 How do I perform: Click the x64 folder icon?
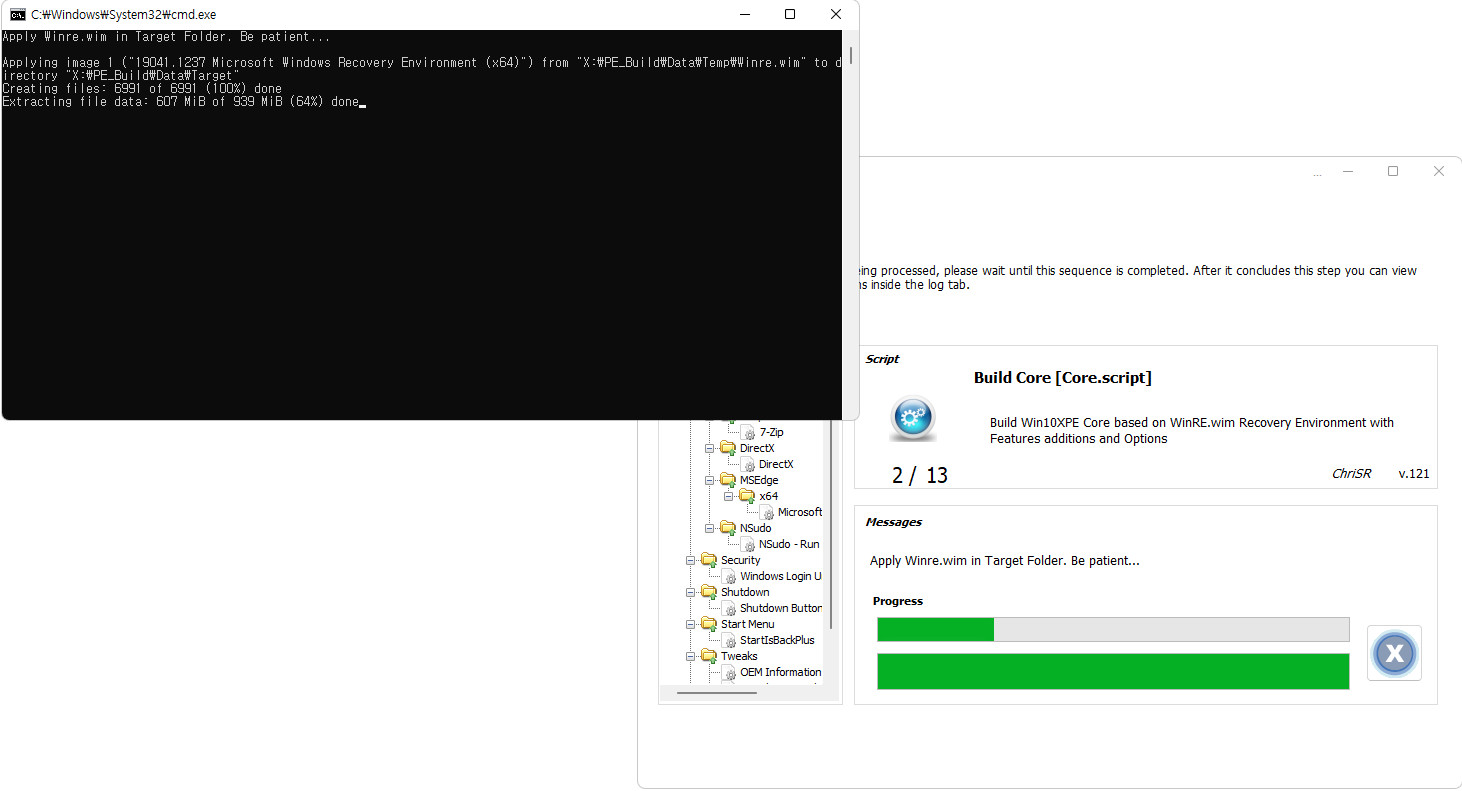tap(747, 496)
